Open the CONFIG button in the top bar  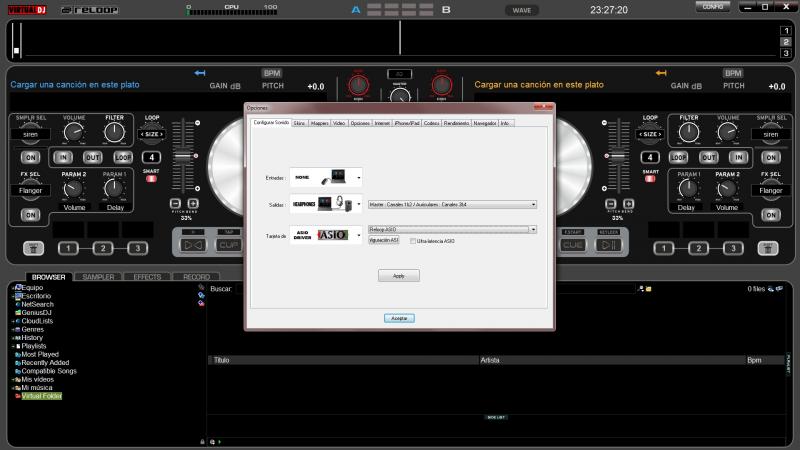pyautogui.click(x=713, y=7)
